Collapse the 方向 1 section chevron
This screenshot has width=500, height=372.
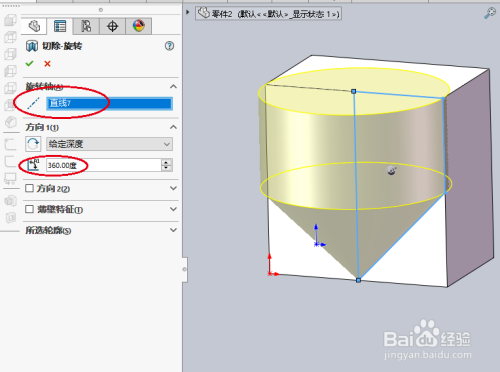tap(173, 127)
